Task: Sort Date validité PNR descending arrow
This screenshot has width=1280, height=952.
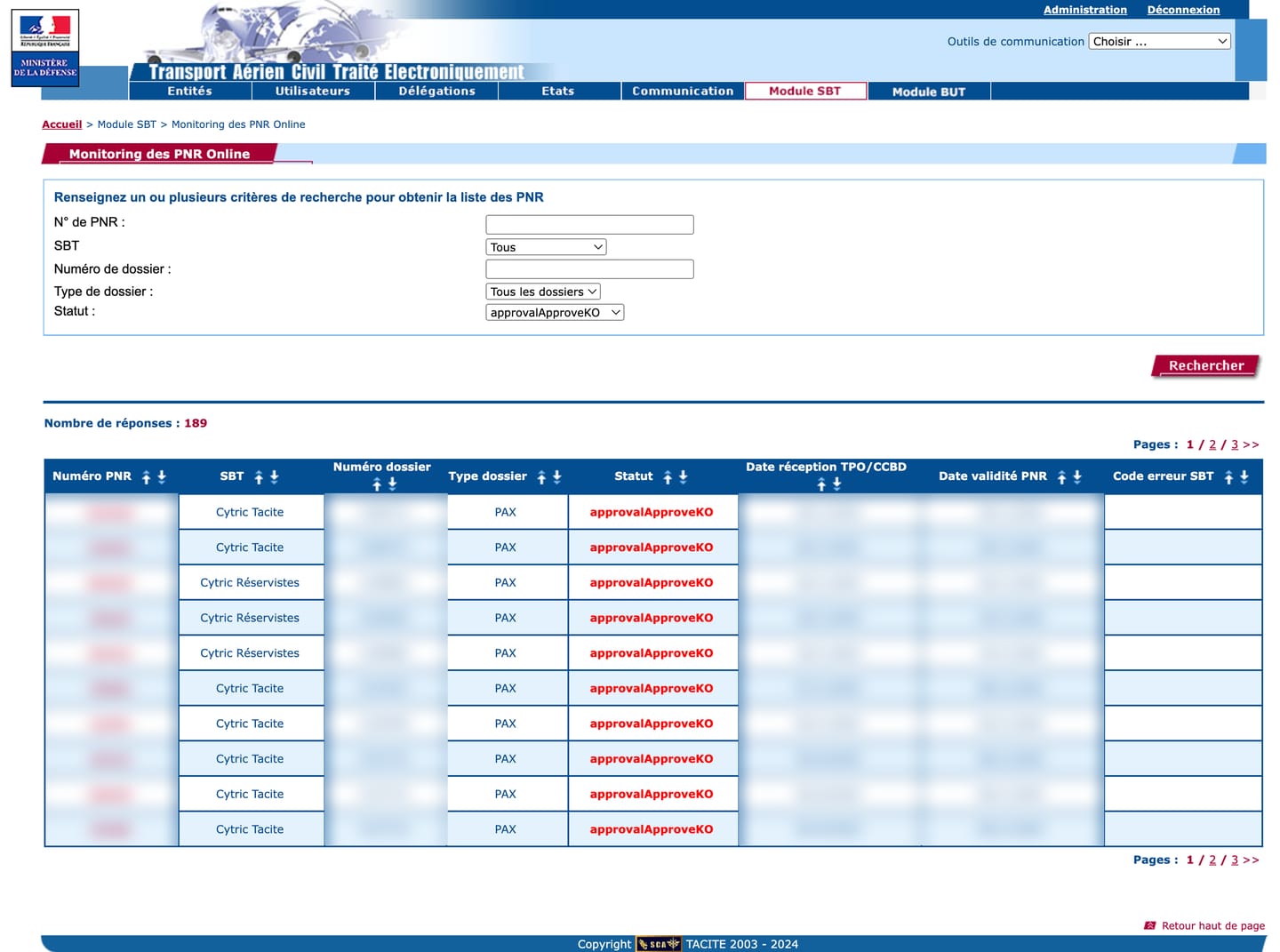Action: [x=1077, y=477]
